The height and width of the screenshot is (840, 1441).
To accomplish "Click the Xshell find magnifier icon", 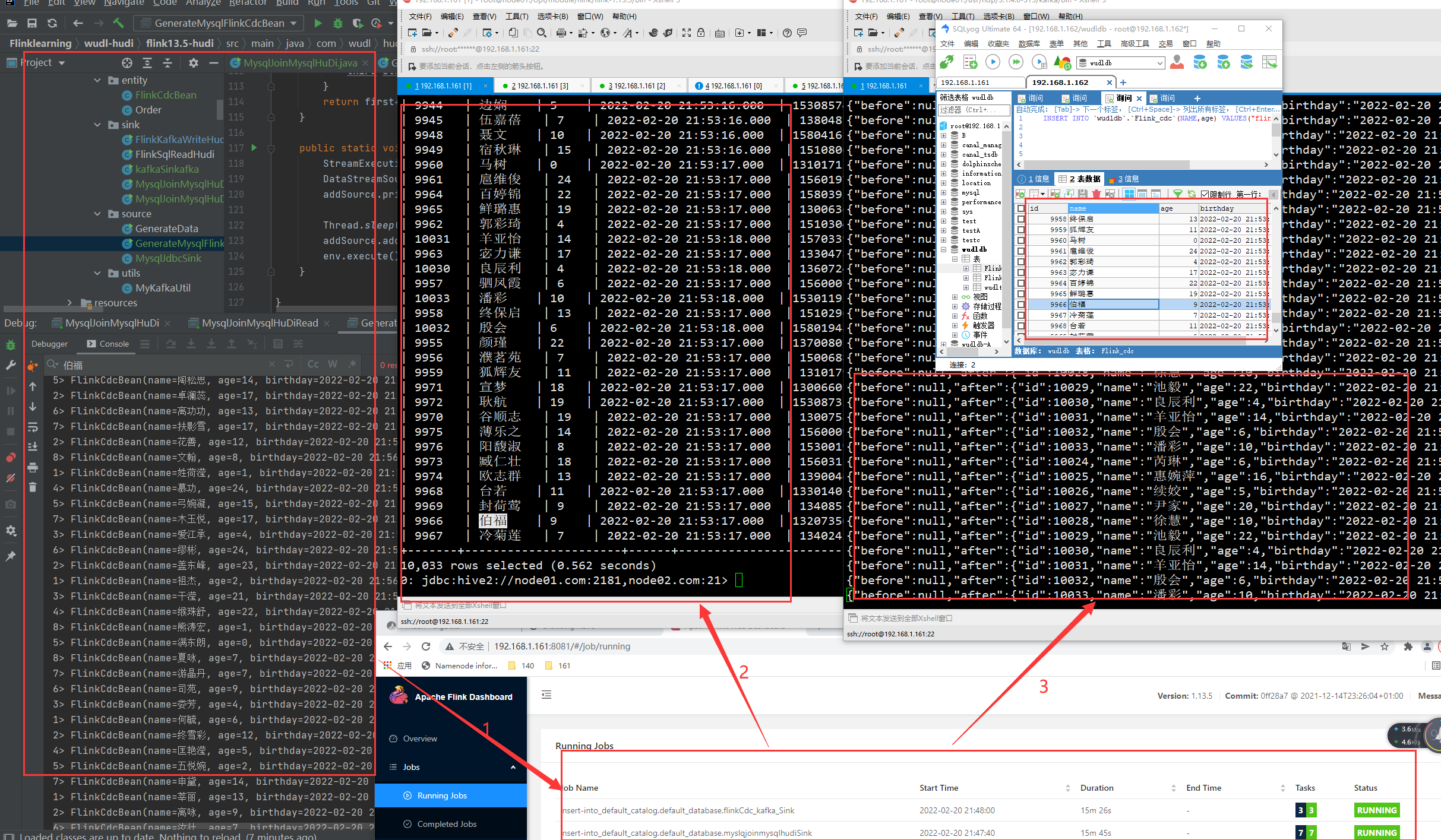I will 541,33.
